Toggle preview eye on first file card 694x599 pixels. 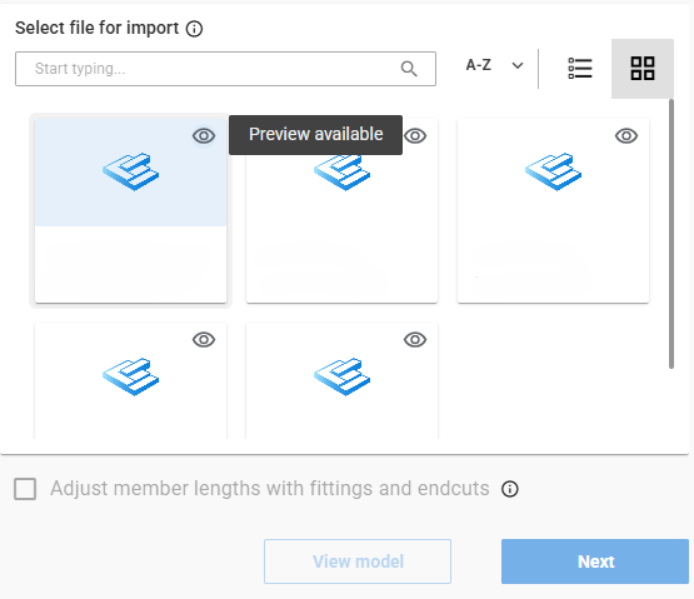coord(204,136)
